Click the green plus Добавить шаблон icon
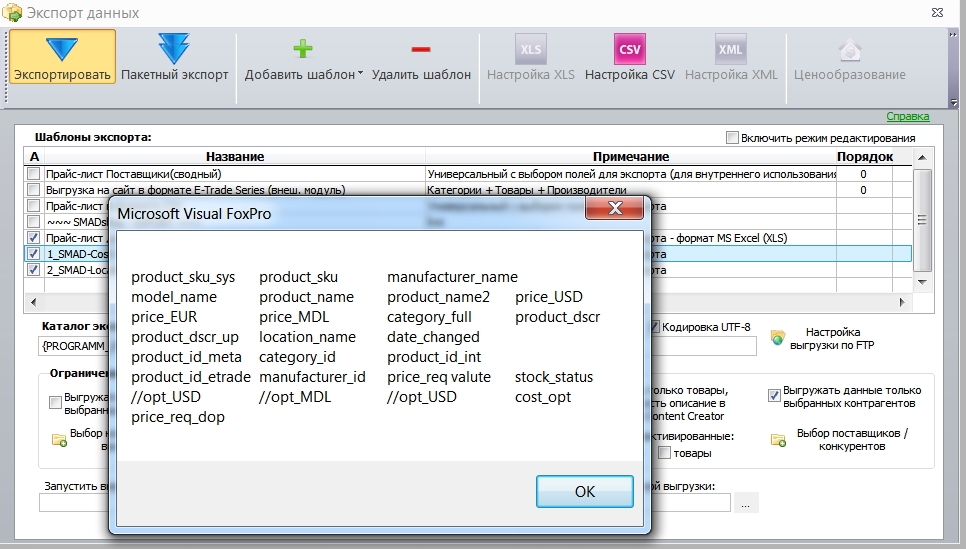The height and width of the screenshot is (549, 966). click(302, 49)
